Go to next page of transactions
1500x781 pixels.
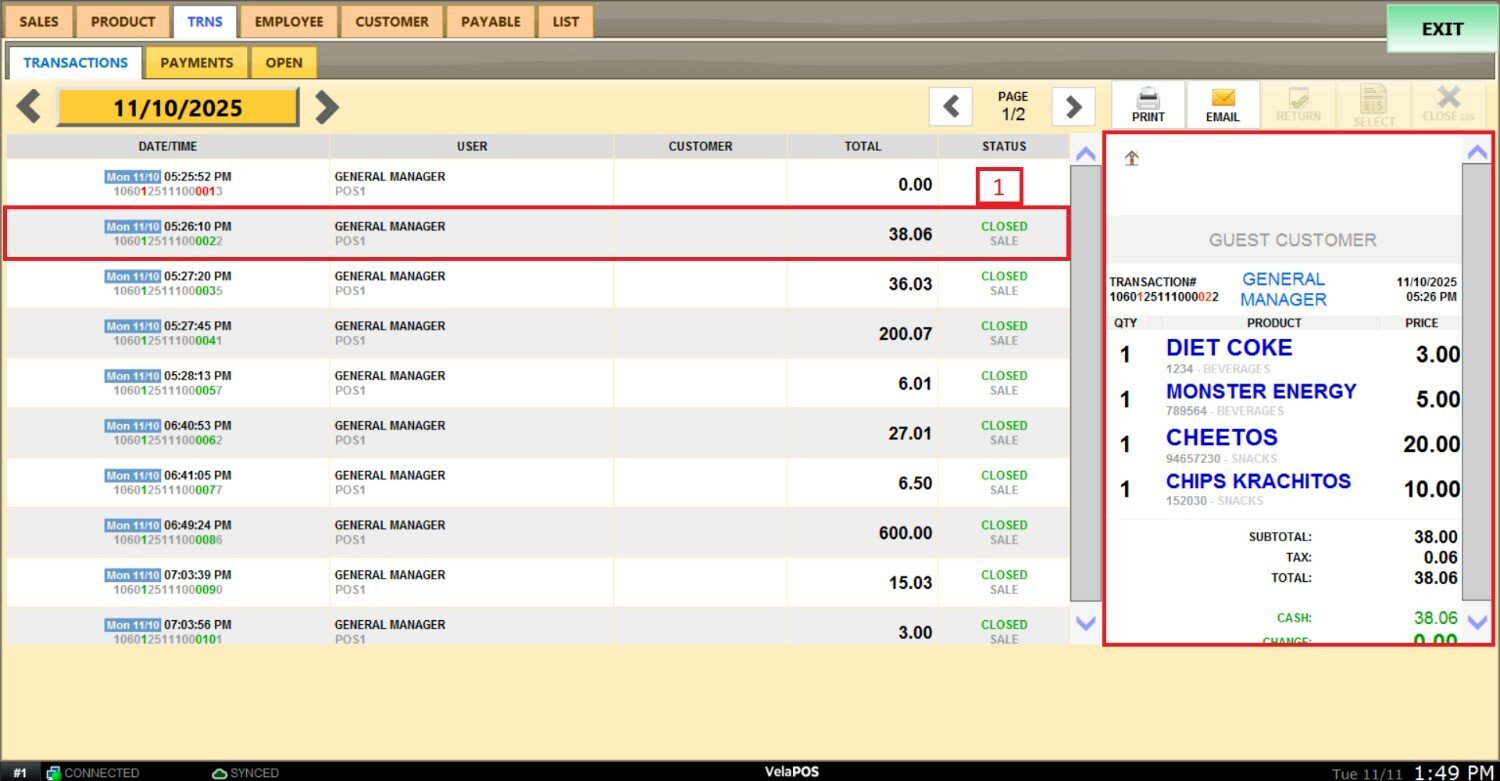point(1073,106)
